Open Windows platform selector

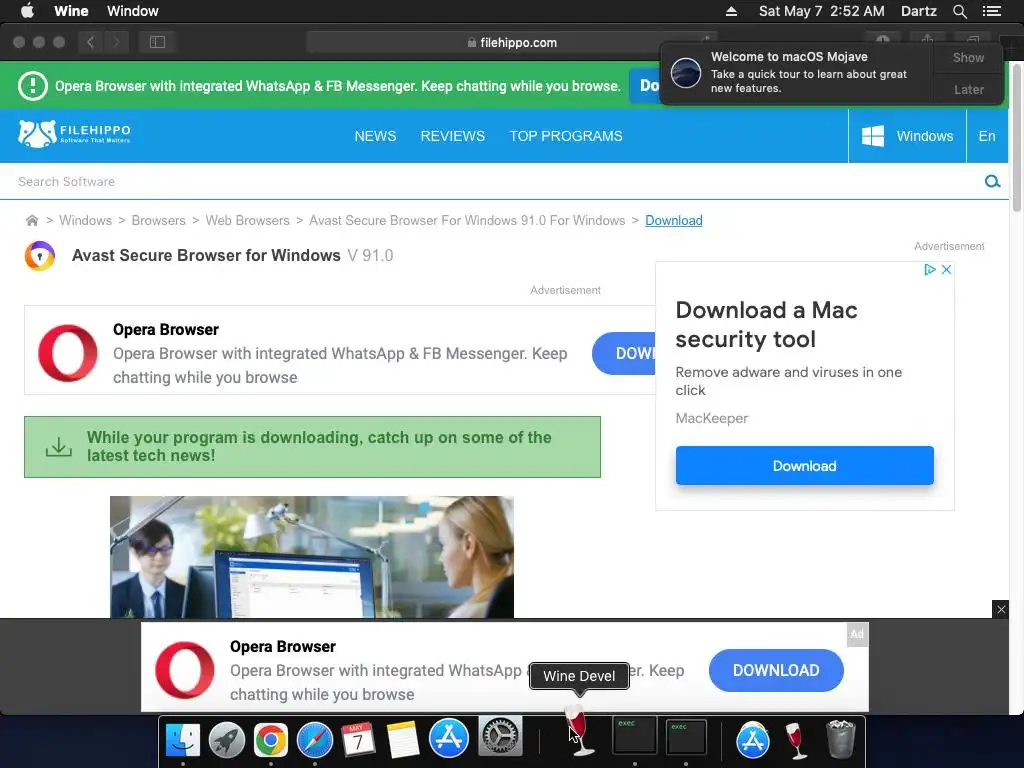(907, 136)
